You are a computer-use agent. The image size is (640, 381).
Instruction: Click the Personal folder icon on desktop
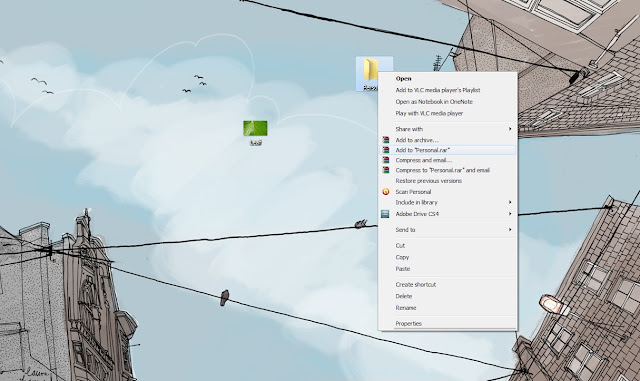[371, 69]
